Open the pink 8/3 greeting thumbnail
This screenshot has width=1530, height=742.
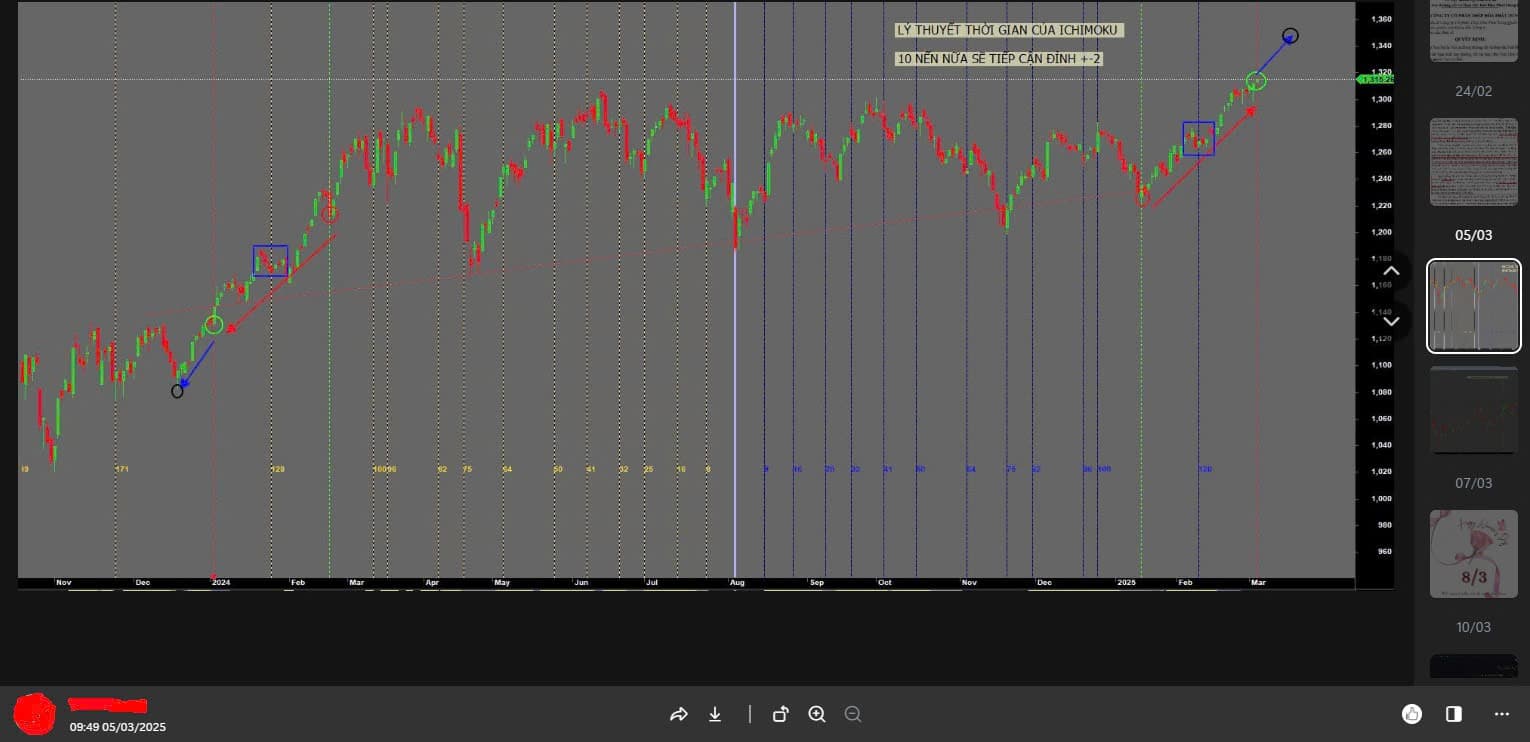tap(1473, 554)
